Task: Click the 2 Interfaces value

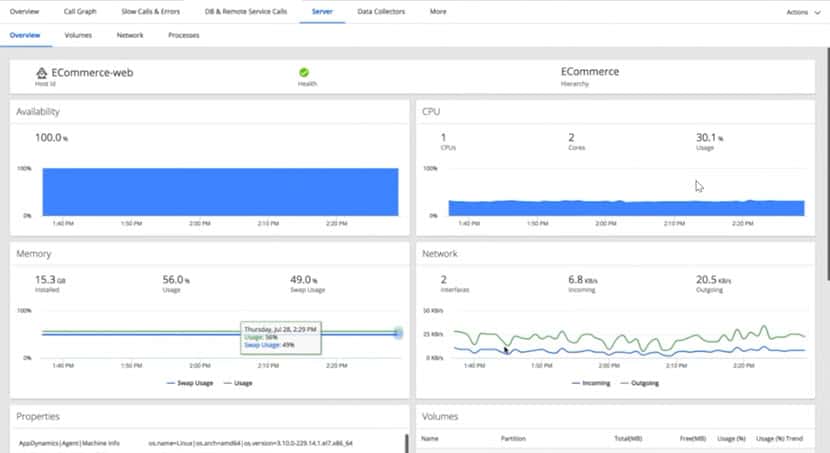Action: coord(444,279)
